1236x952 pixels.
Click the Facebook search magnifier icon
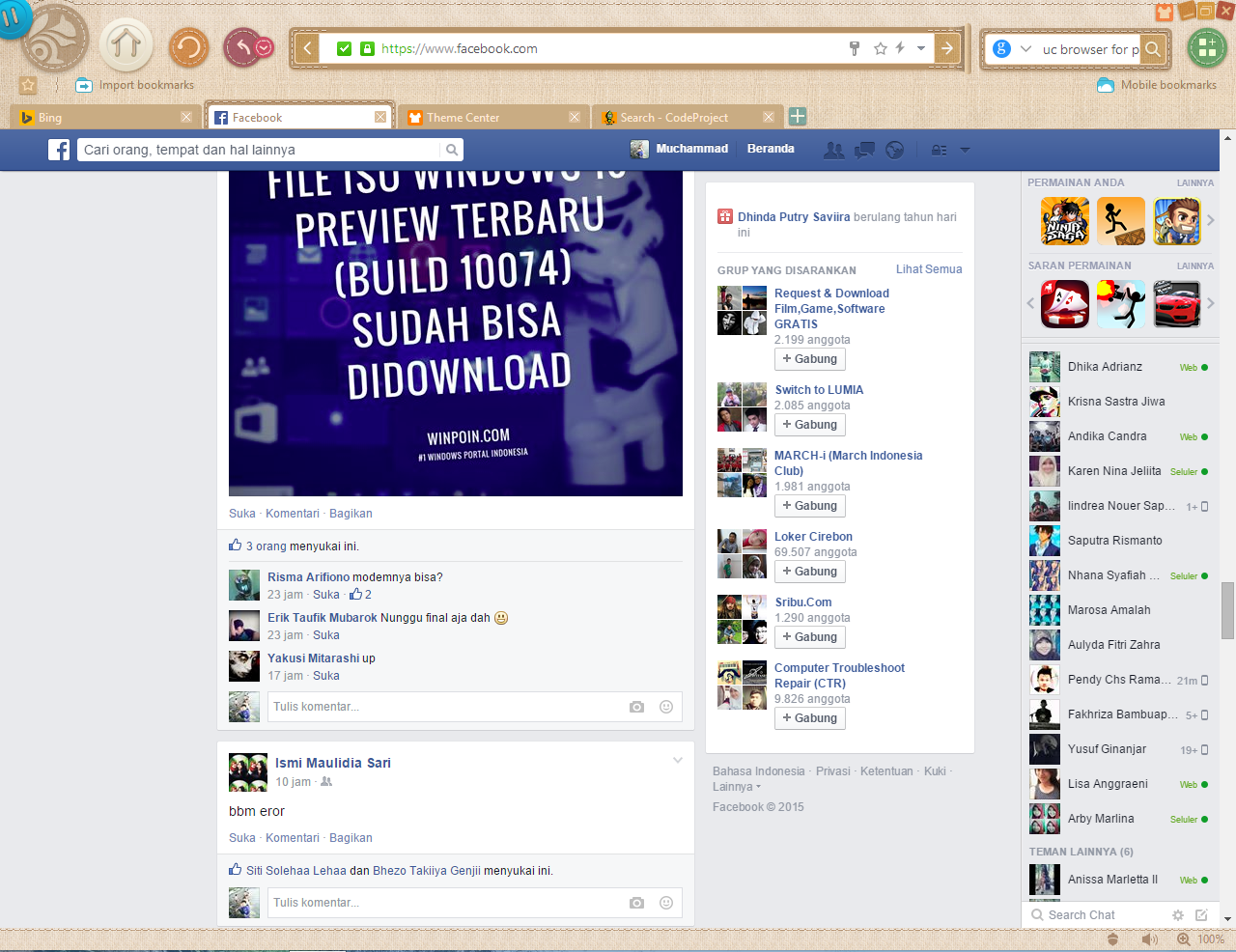pos(451,150)
